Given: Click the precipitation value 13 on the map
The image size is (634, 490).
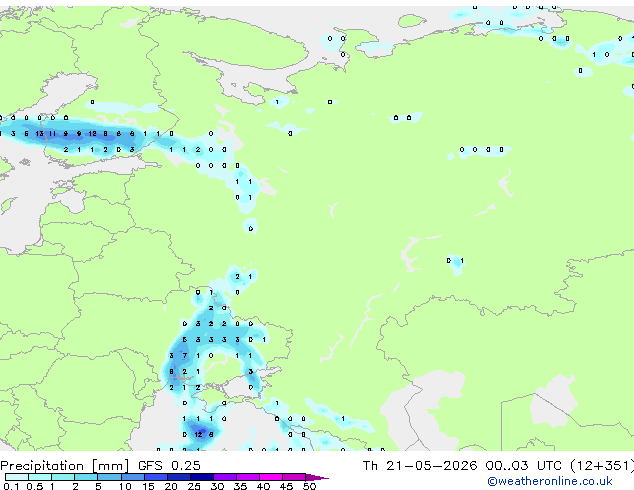Looking at the screenshot, I should click(x=39, y=133).
